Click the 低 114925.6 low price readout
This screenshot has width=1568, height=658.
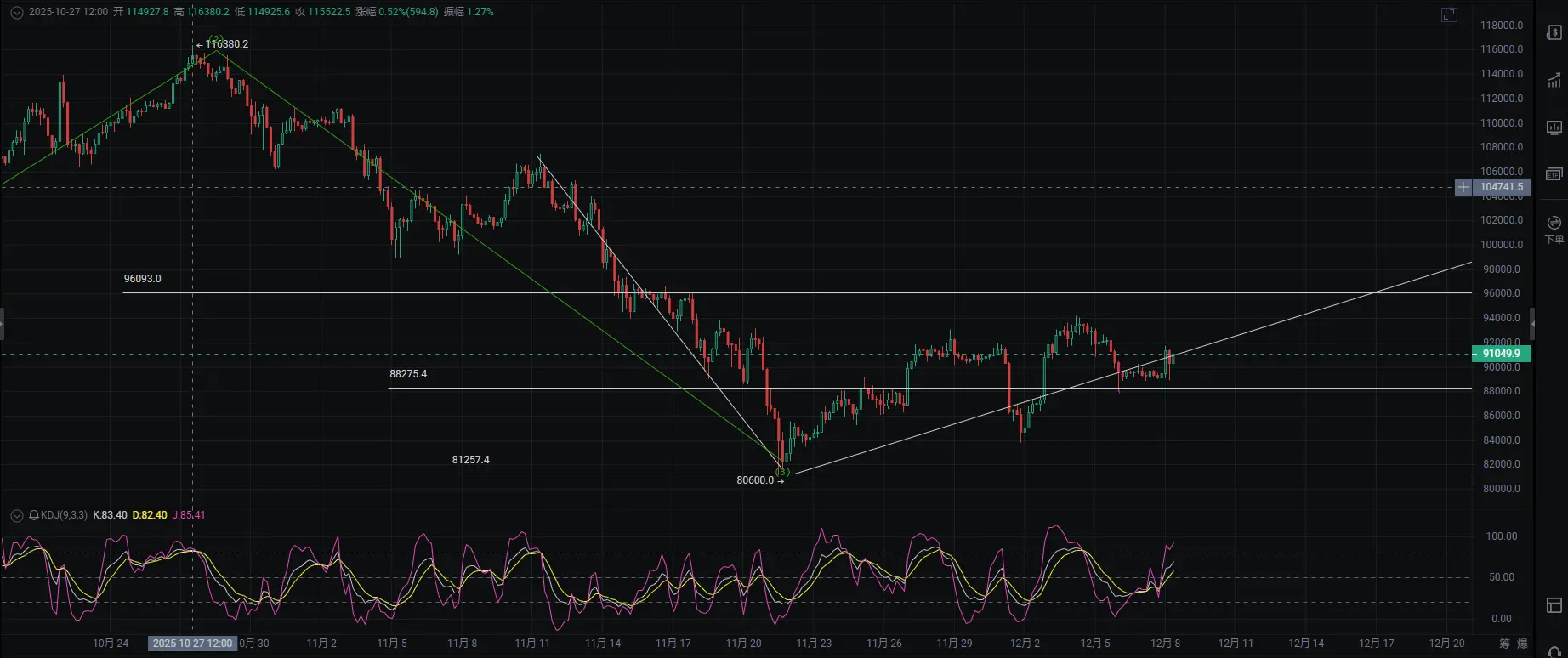(x=262, y=12)
